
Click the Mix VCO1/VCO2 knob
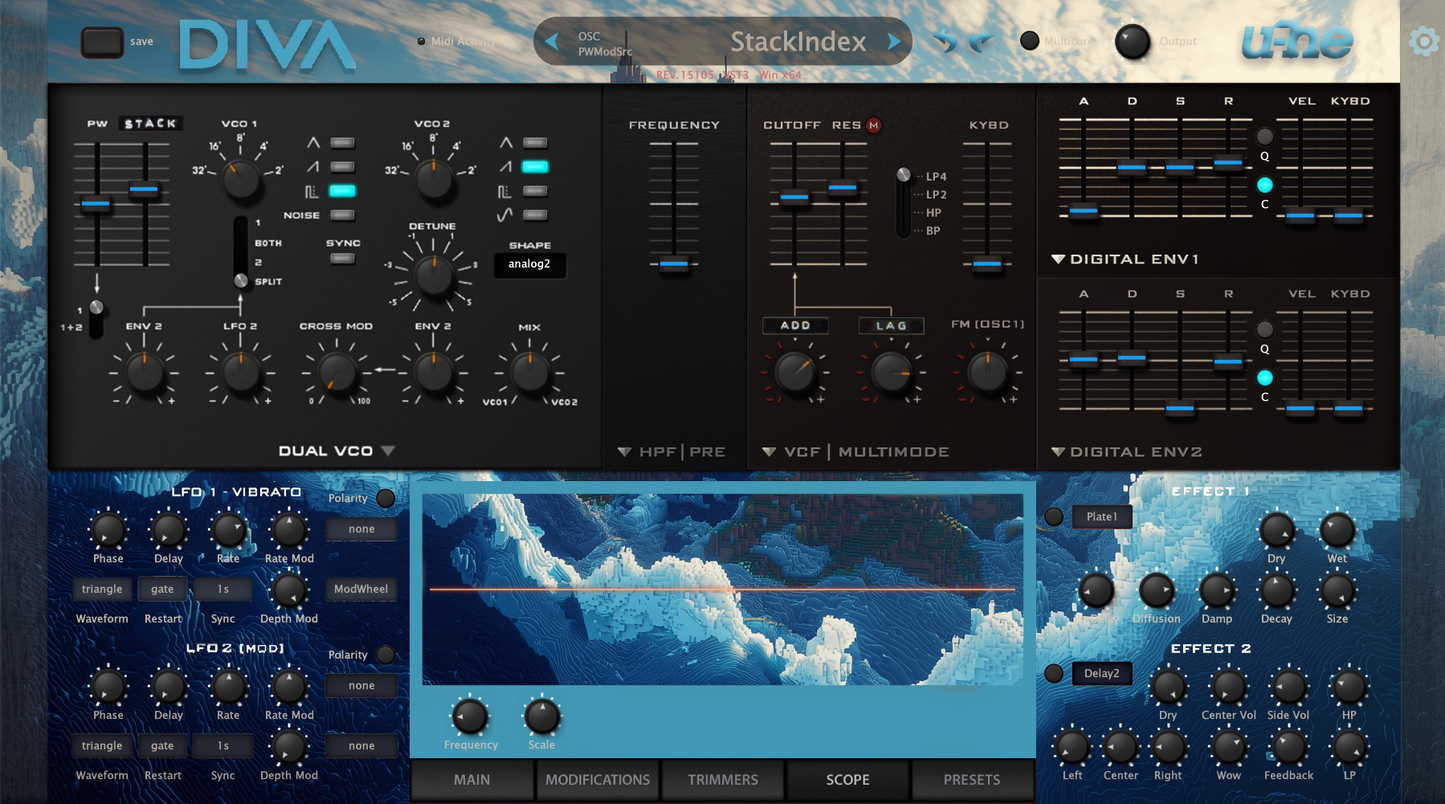[x=530, y=372]
